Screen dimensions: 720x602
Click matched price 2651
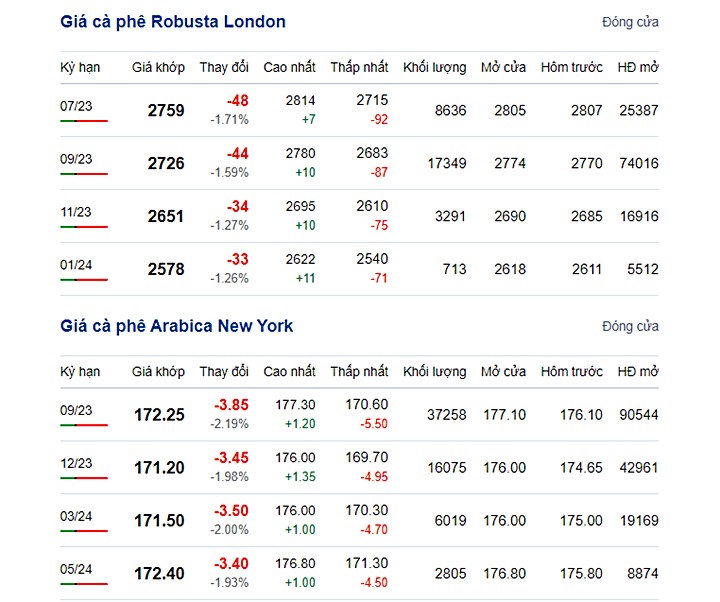point(166,216)
